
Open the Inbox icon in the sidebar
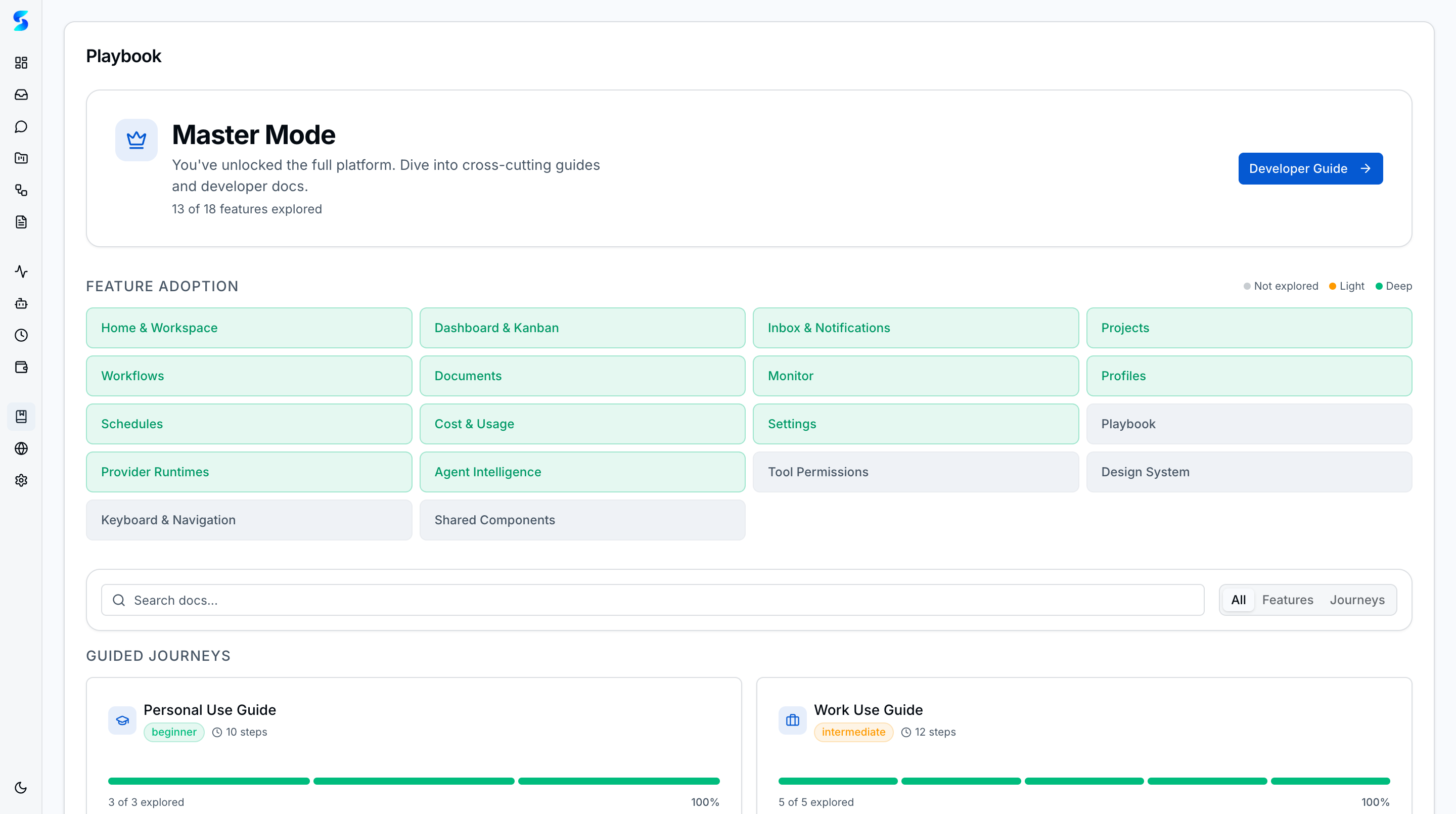pos(21,95)
